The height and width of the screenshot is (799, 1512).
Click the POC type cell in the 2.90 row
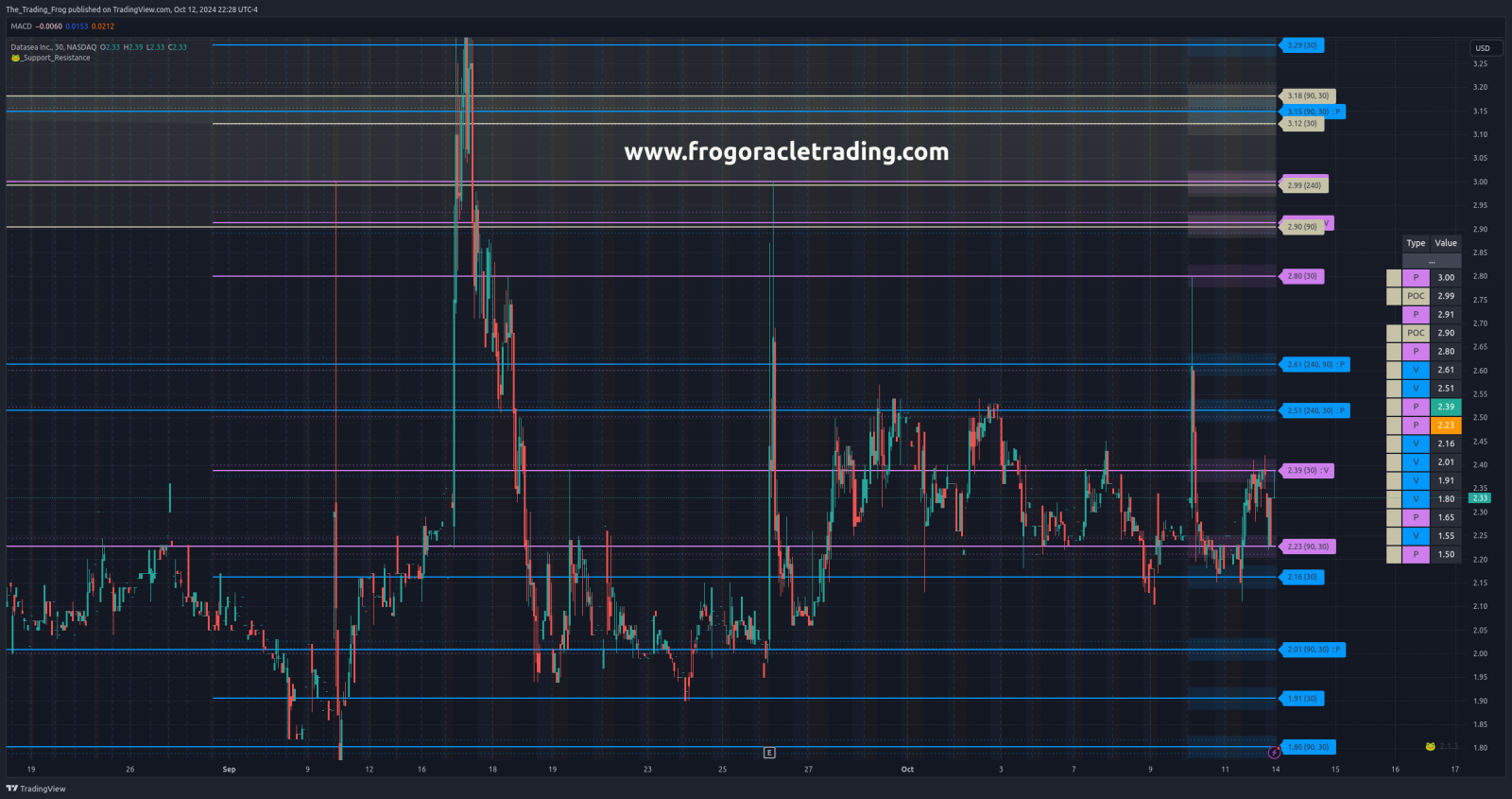click(x=1416, y=333)
